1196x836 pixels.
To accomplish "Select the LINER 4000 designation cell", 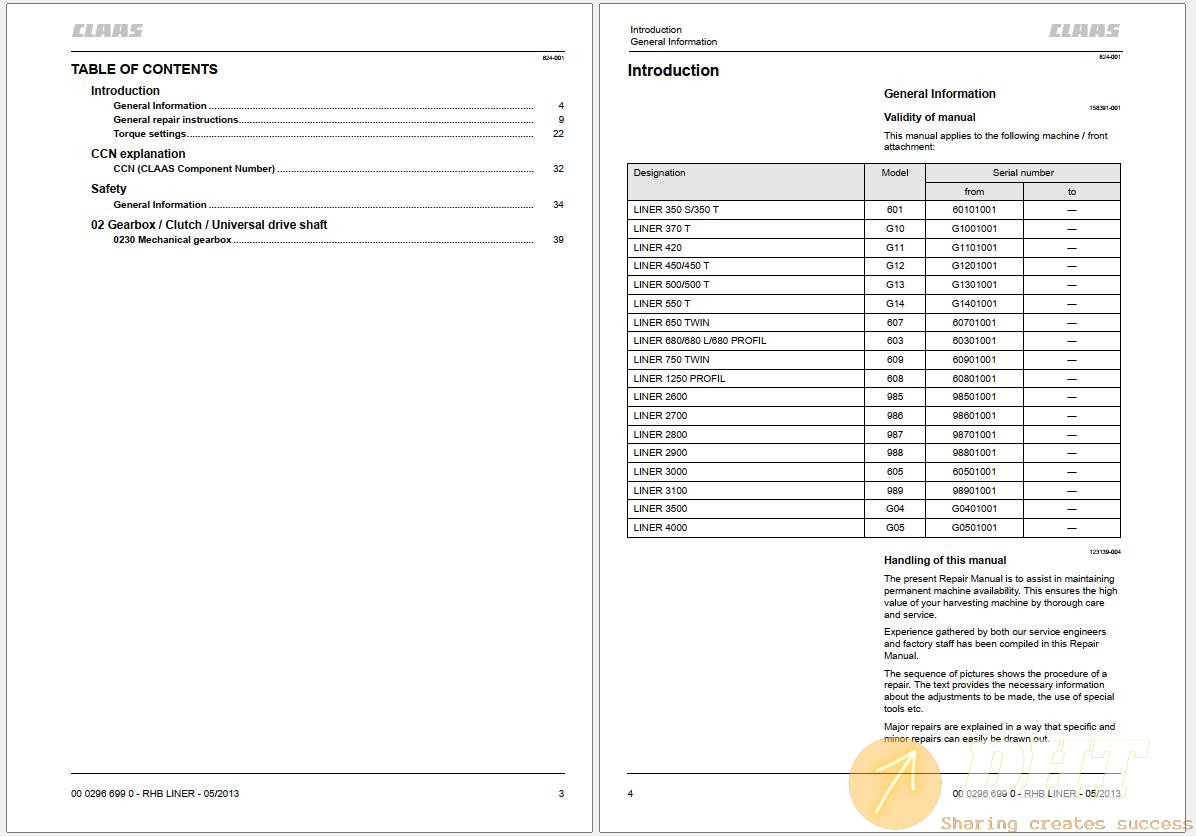I will [x=746, y=528].
